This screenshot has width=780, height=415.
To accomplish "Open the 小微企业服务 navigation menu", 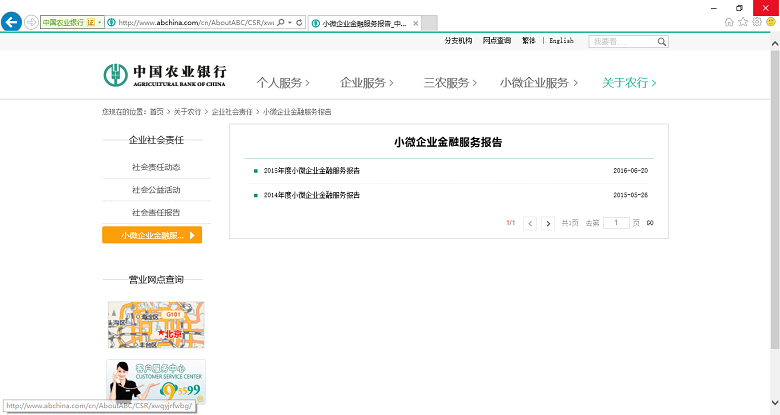I will click(539, 83).
